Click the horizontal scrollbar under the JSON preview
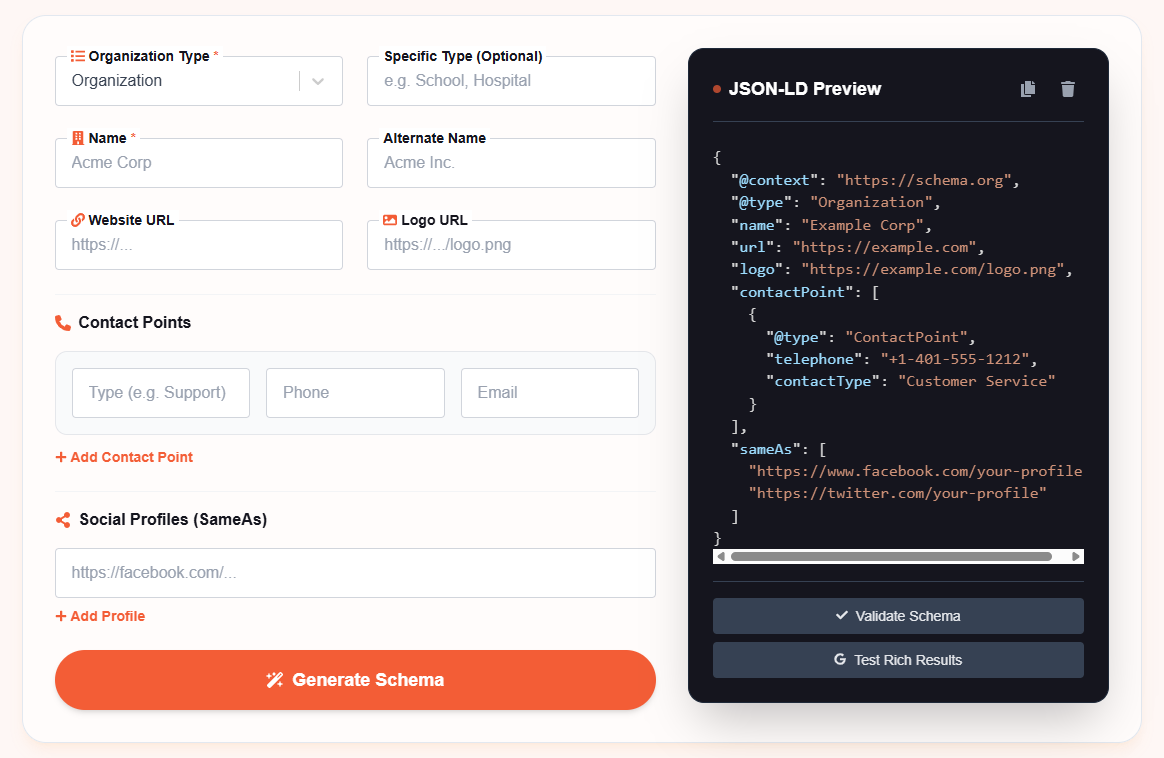 click(897, 556)
